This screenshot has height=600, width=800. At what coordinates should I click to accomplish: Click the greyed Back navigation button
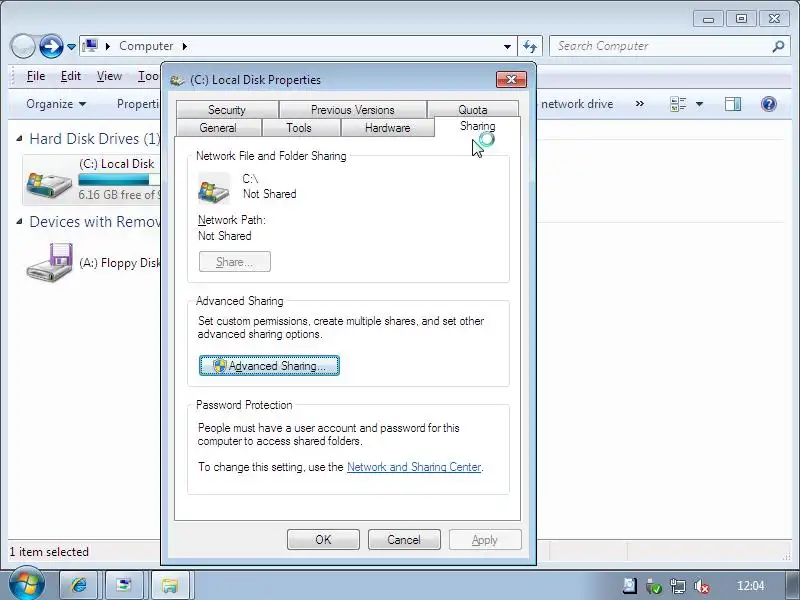pos(22,46)
